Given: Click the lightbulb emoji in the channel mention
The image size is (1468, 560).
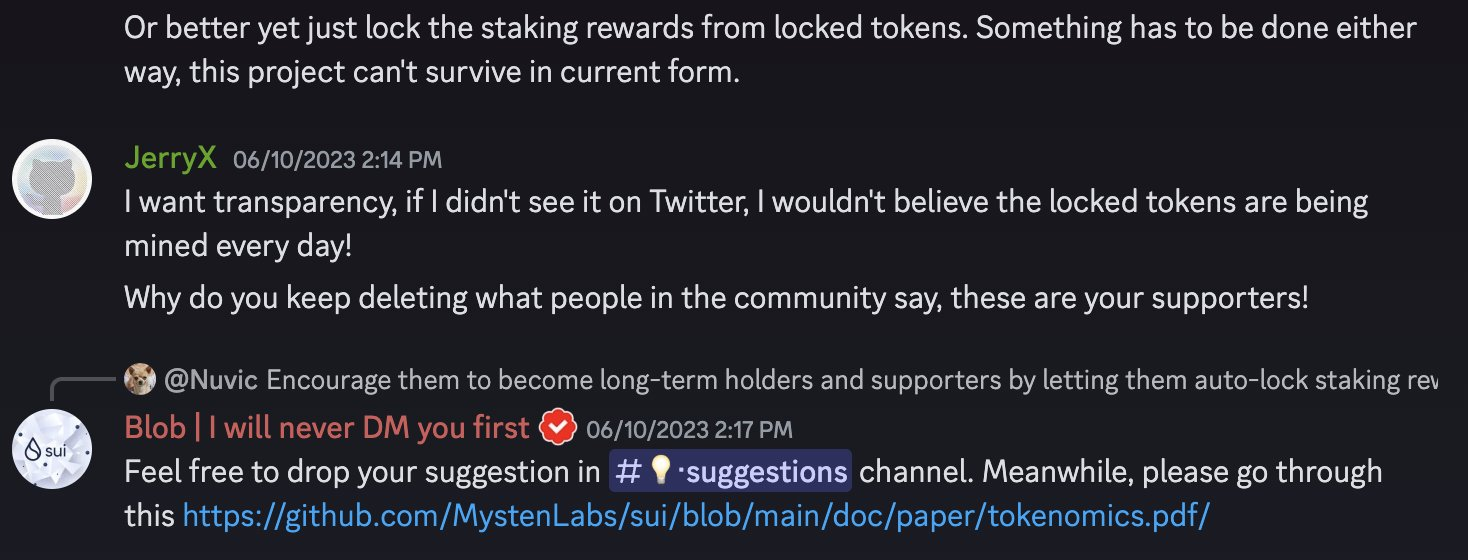Looking at the screenshot, I should [x=662, y=471].
